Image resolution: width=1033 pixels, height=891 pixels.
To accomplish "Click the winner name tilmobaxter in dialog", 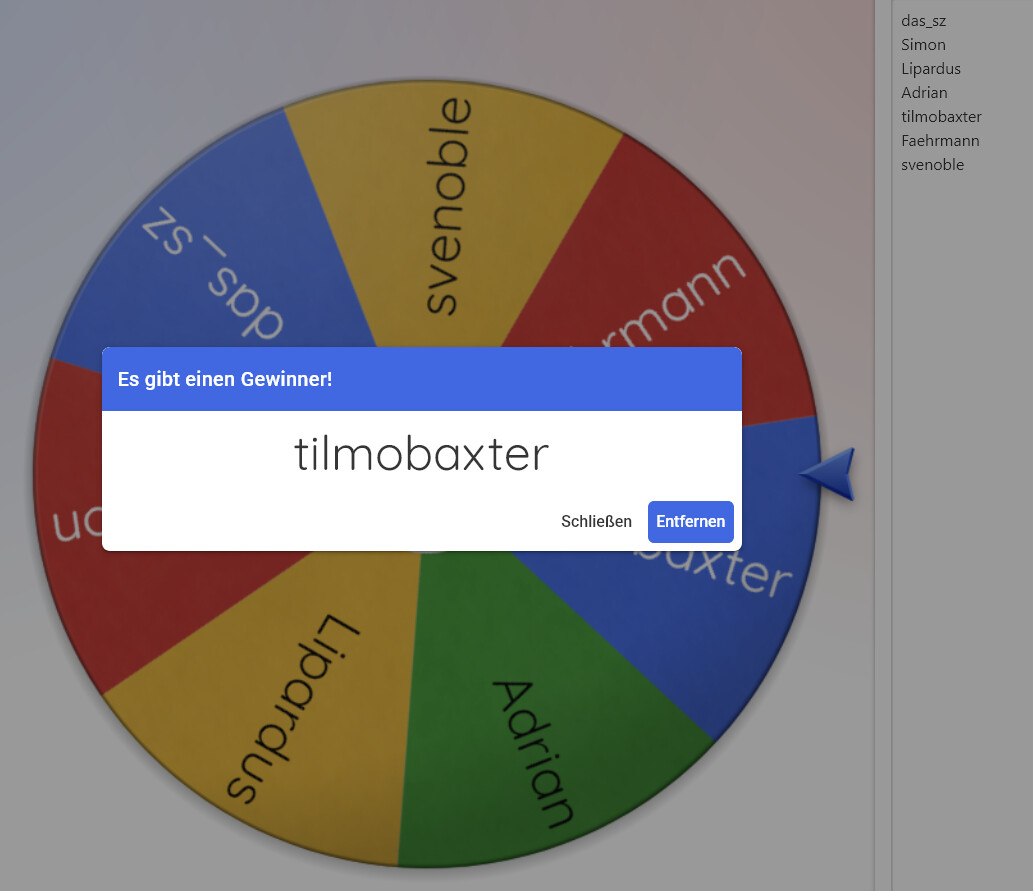I will click(421, 455).
